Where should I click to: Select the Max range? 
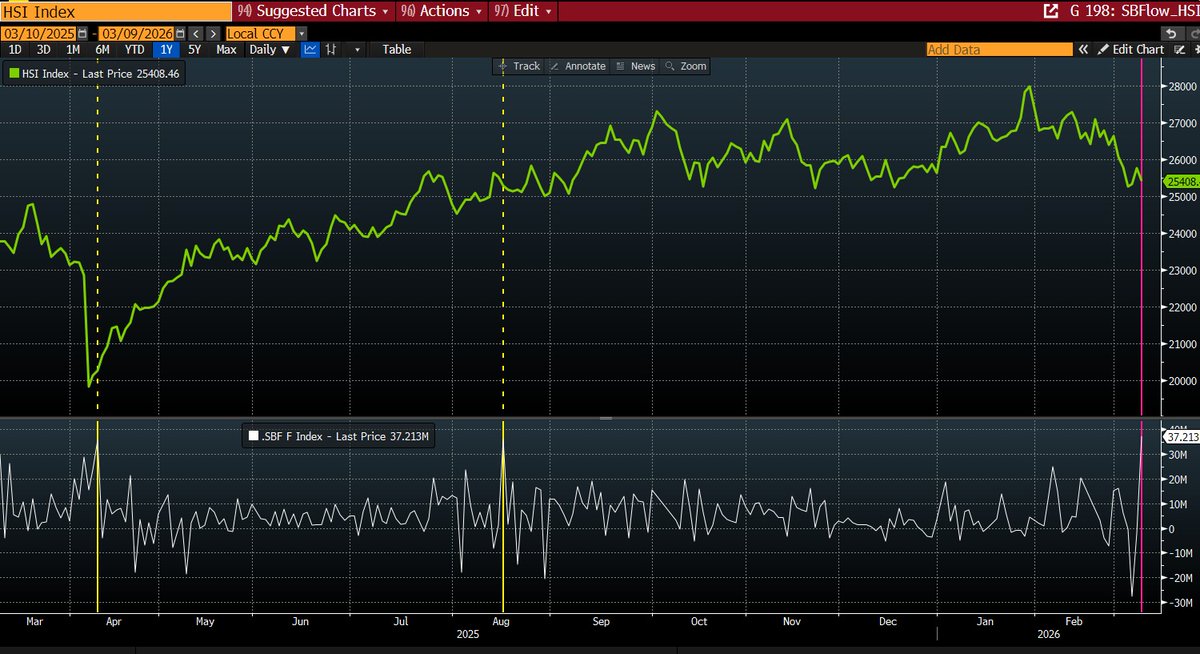coord(226,49)
